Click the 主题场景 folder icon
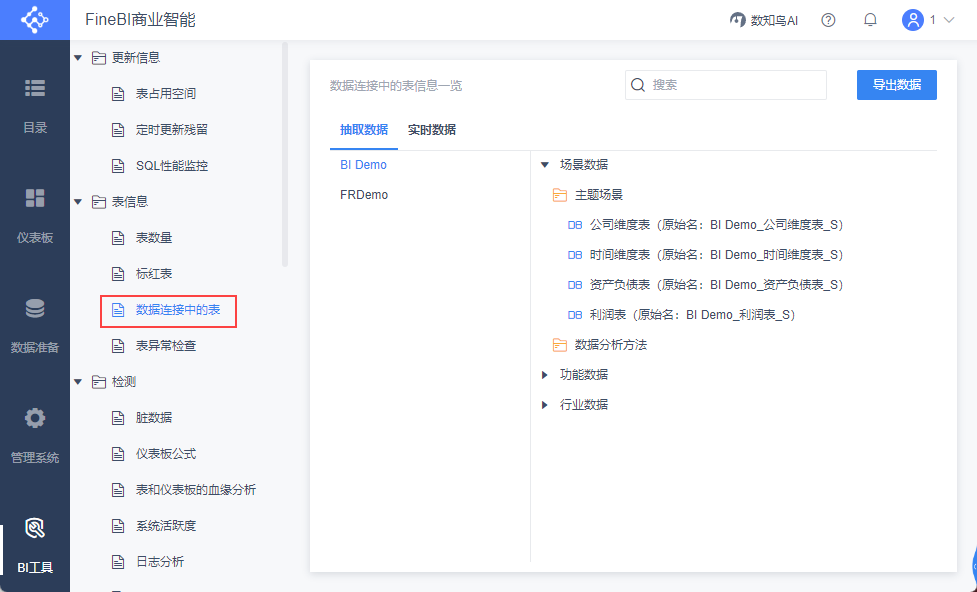The width and height of the screenshot is (977, 592). point(560,195)
